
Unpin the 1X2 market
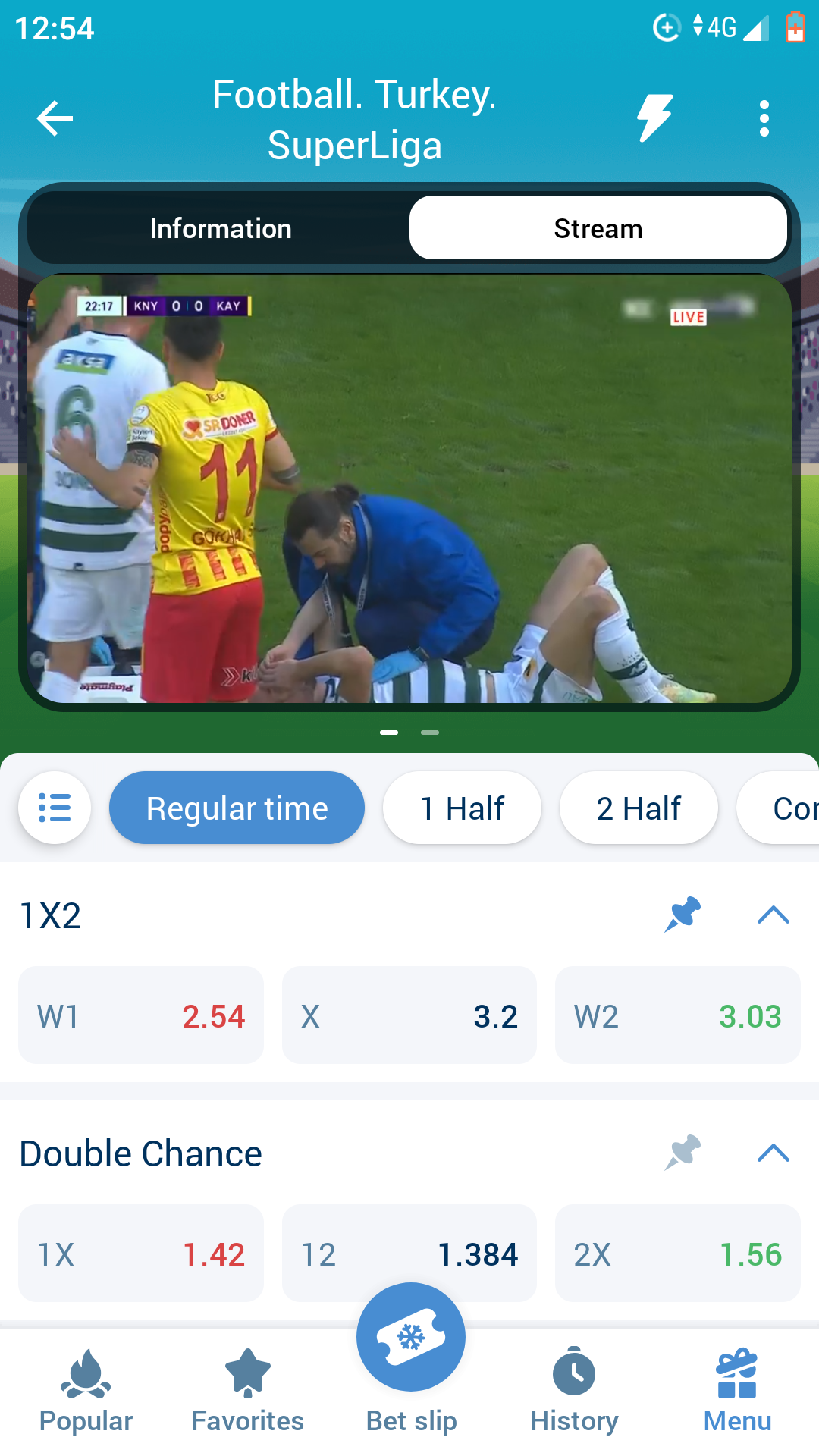pyautogui.click(x=682, y=915)
